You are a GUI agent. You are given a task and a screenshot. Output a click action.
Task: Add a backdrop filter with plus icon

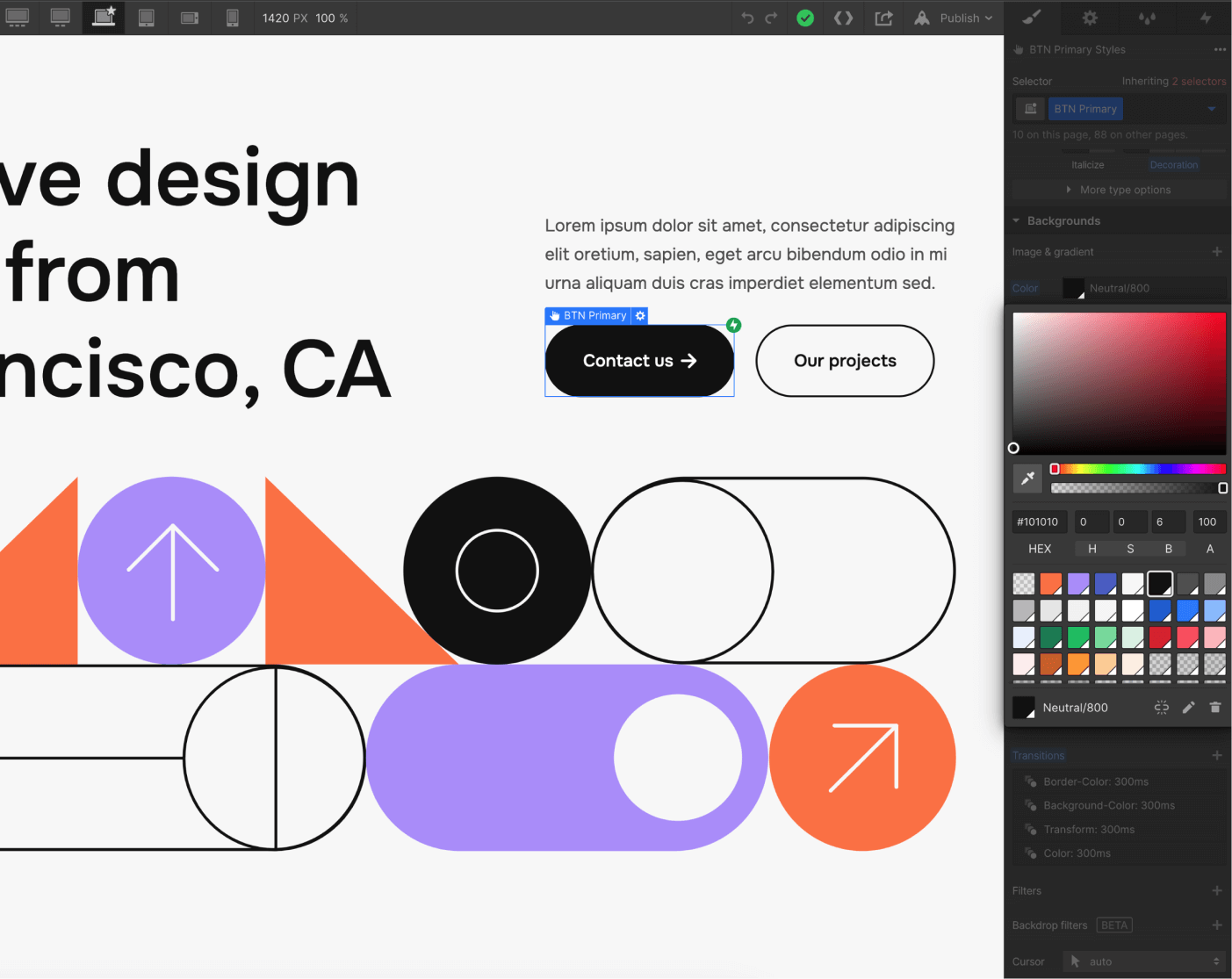1217,925
